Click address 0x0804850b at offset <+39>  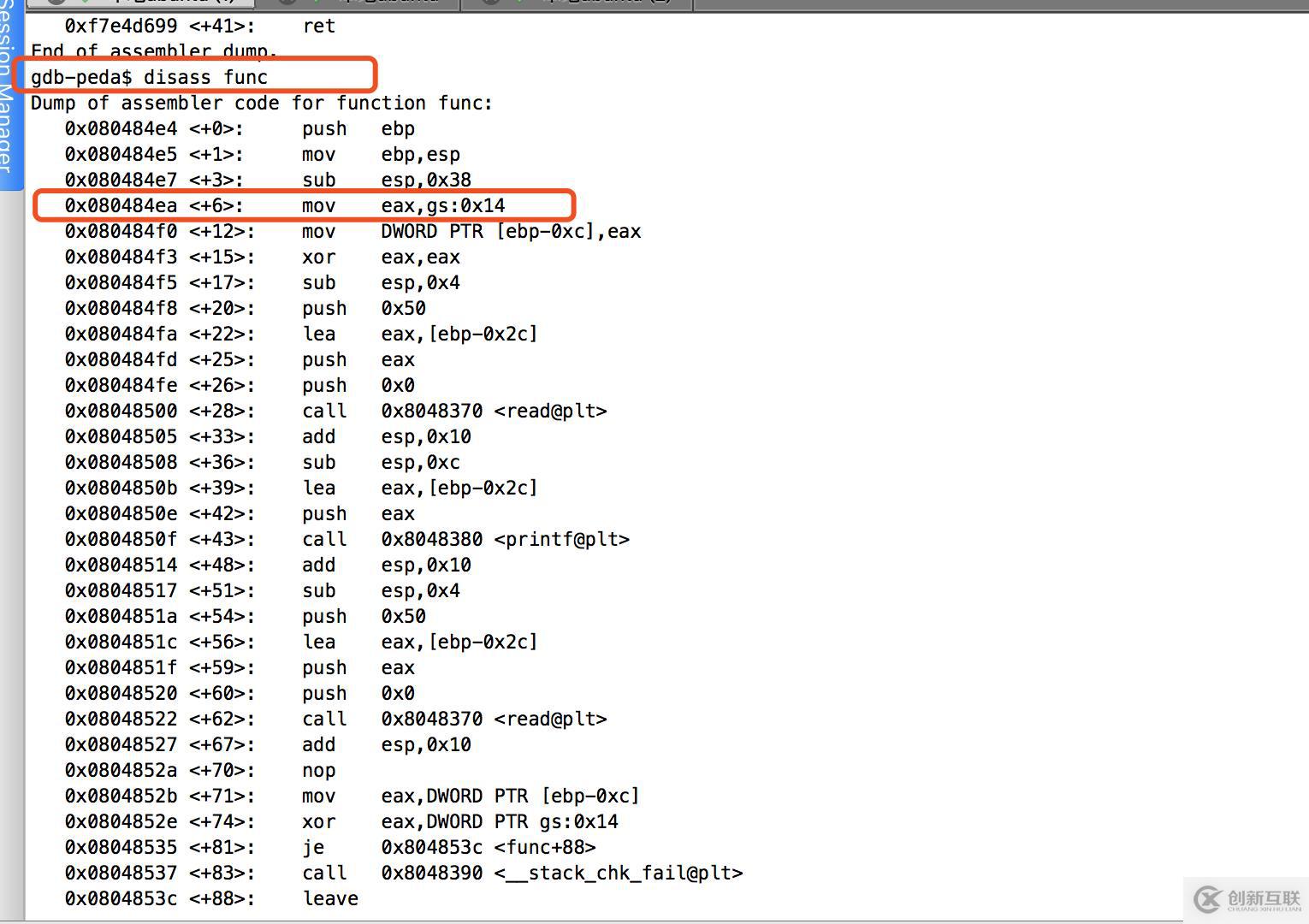[x=121, y=488]
